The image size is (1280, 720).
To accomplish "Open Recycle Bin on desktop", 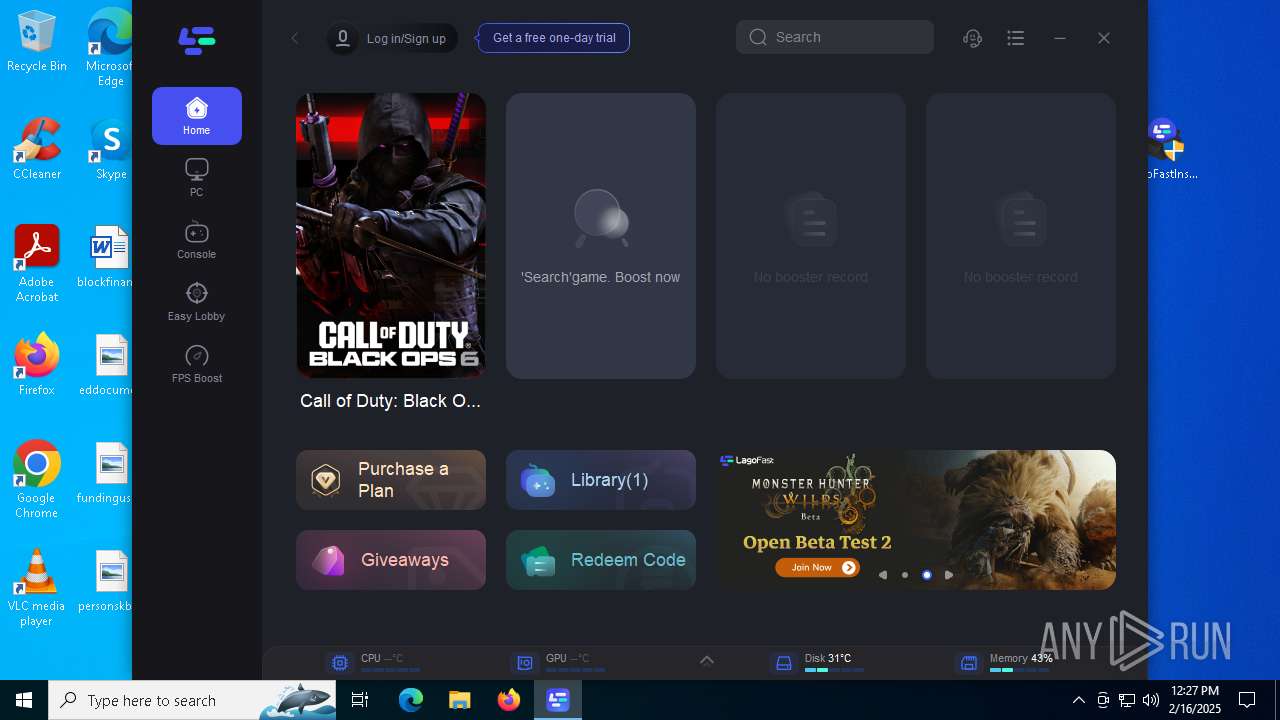I will [x=37, y=42].
